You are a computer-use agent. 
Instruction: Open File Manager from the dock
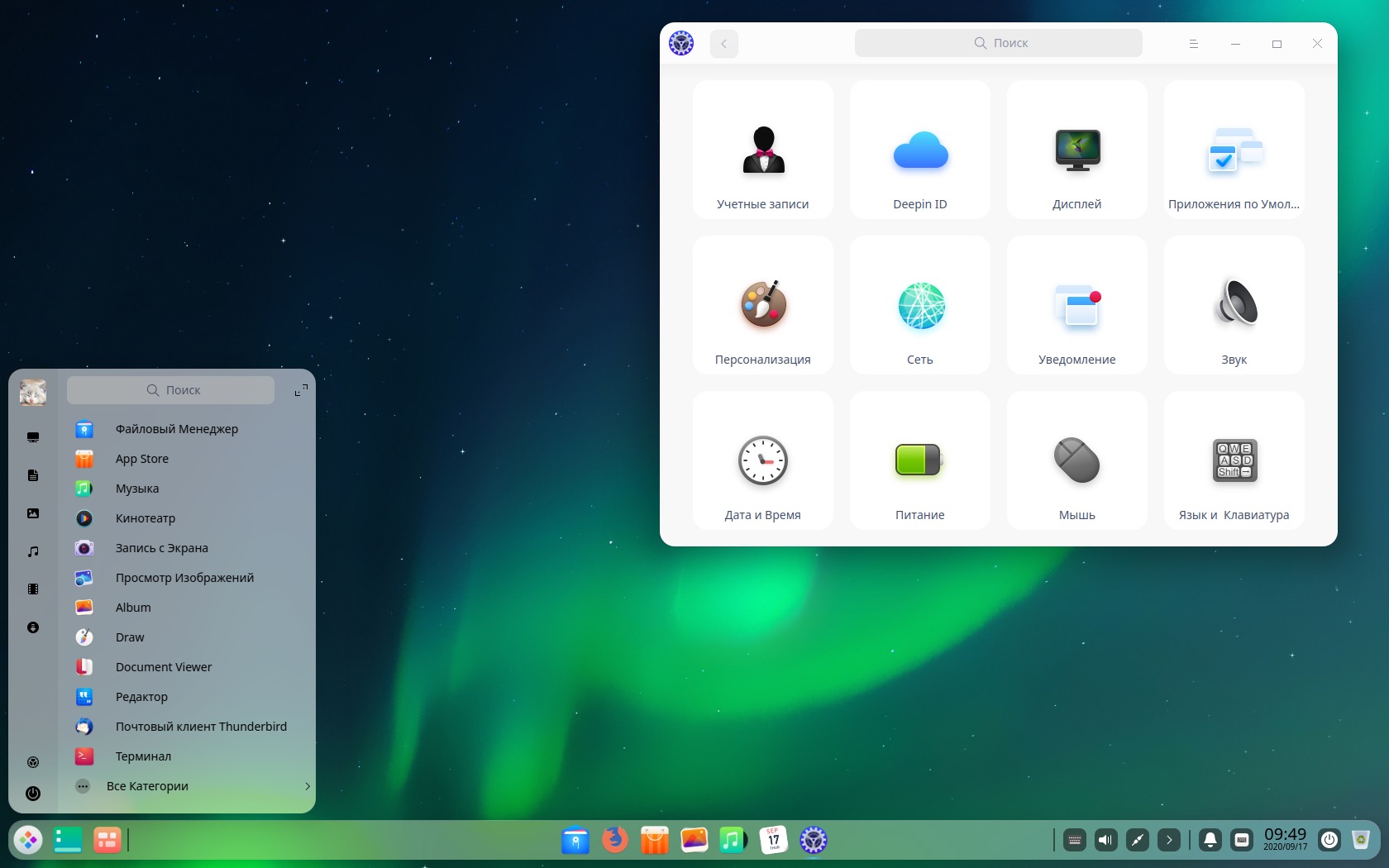click(x=575, y=840)
